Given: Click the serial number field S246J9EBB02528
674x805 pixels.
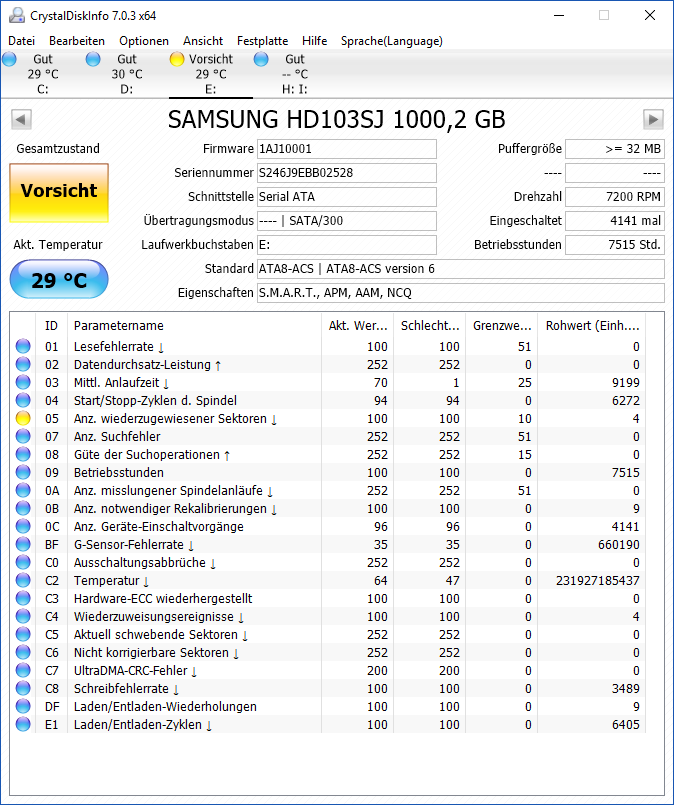Looking at the screenshot, I should coord(346,173).
